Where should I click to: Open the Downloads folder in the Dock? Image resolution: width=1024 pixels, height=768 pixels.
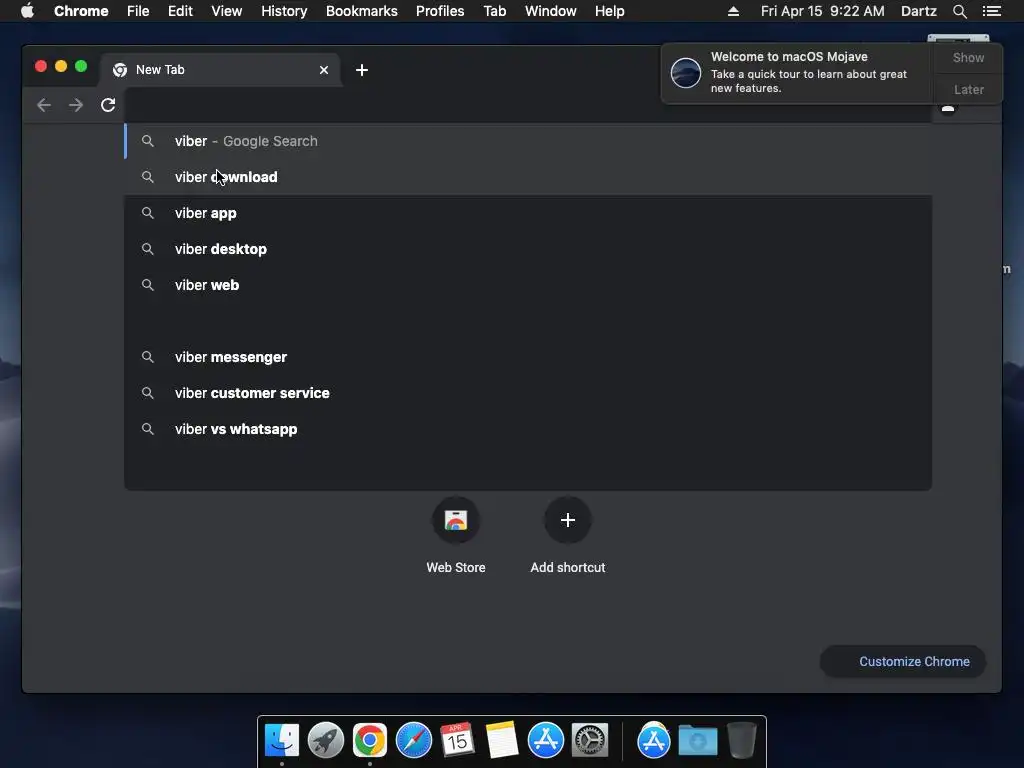pyautogui.click(x=697, y=741)
